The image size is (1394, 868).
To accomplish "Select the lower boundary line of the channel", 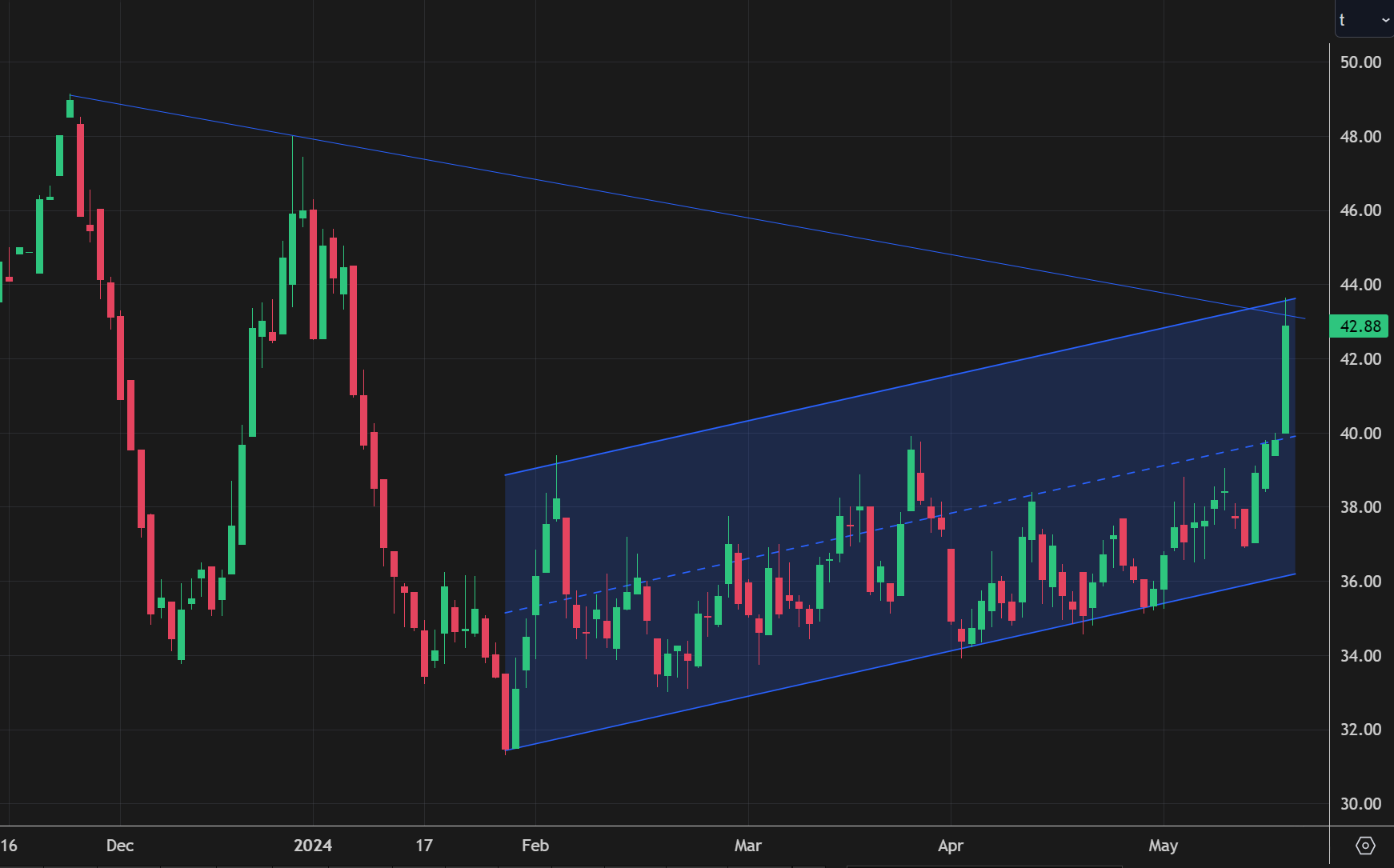I will tap(900, 662).
